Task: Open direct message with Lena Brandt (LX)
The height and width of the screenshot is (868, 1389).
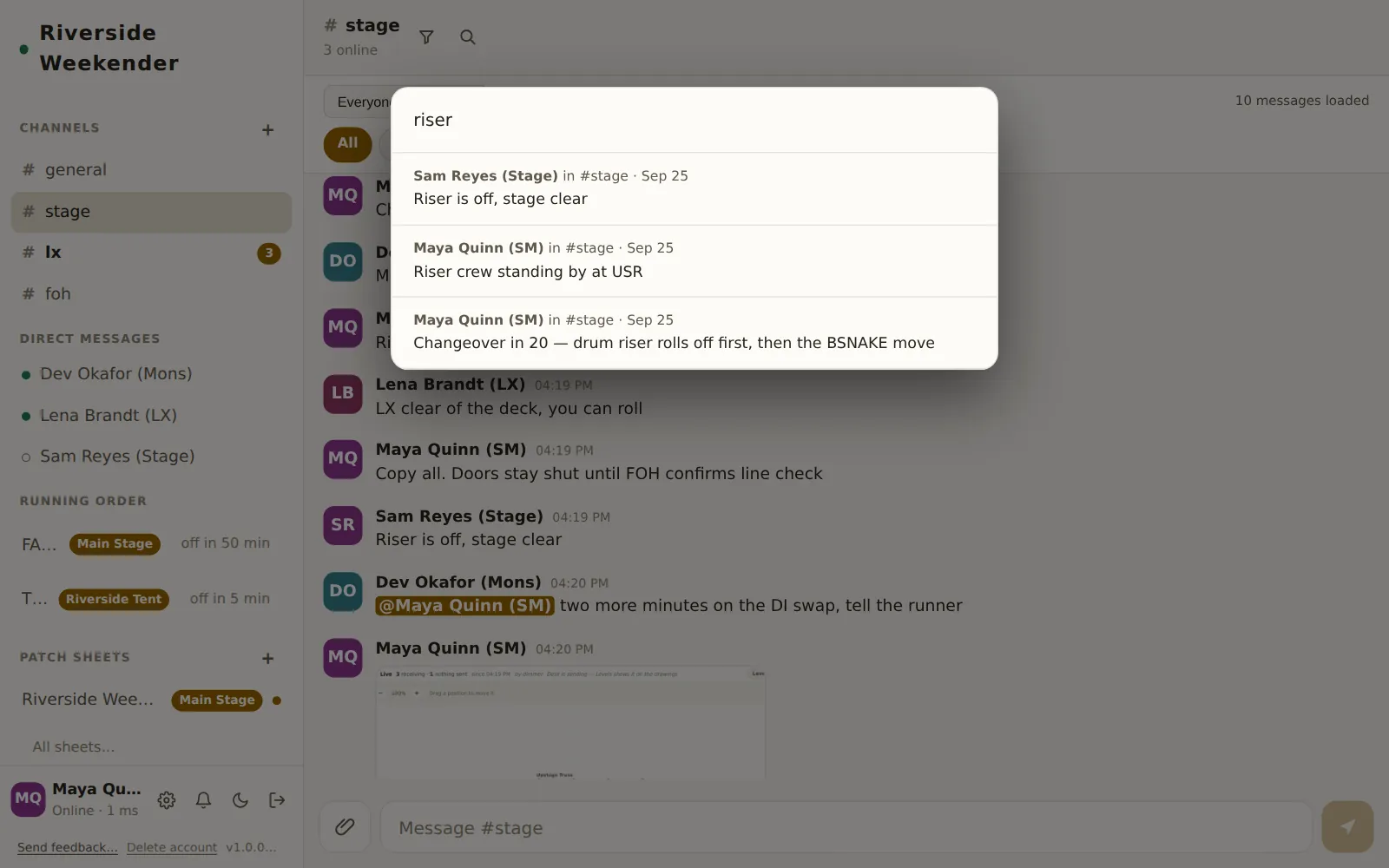Action: [151, 416]
